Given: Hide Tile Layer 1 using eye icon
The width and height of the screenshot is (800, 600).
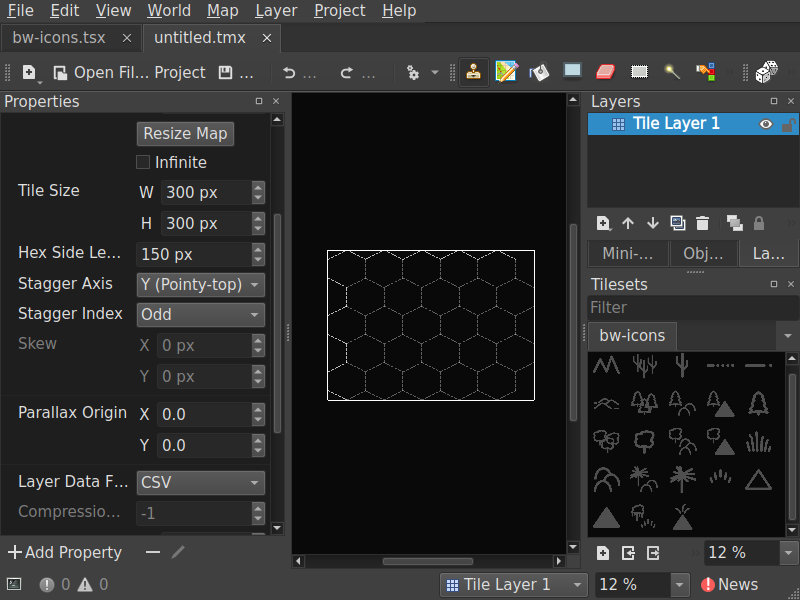Looking at the screenshot, I should [x=766, y=124].
